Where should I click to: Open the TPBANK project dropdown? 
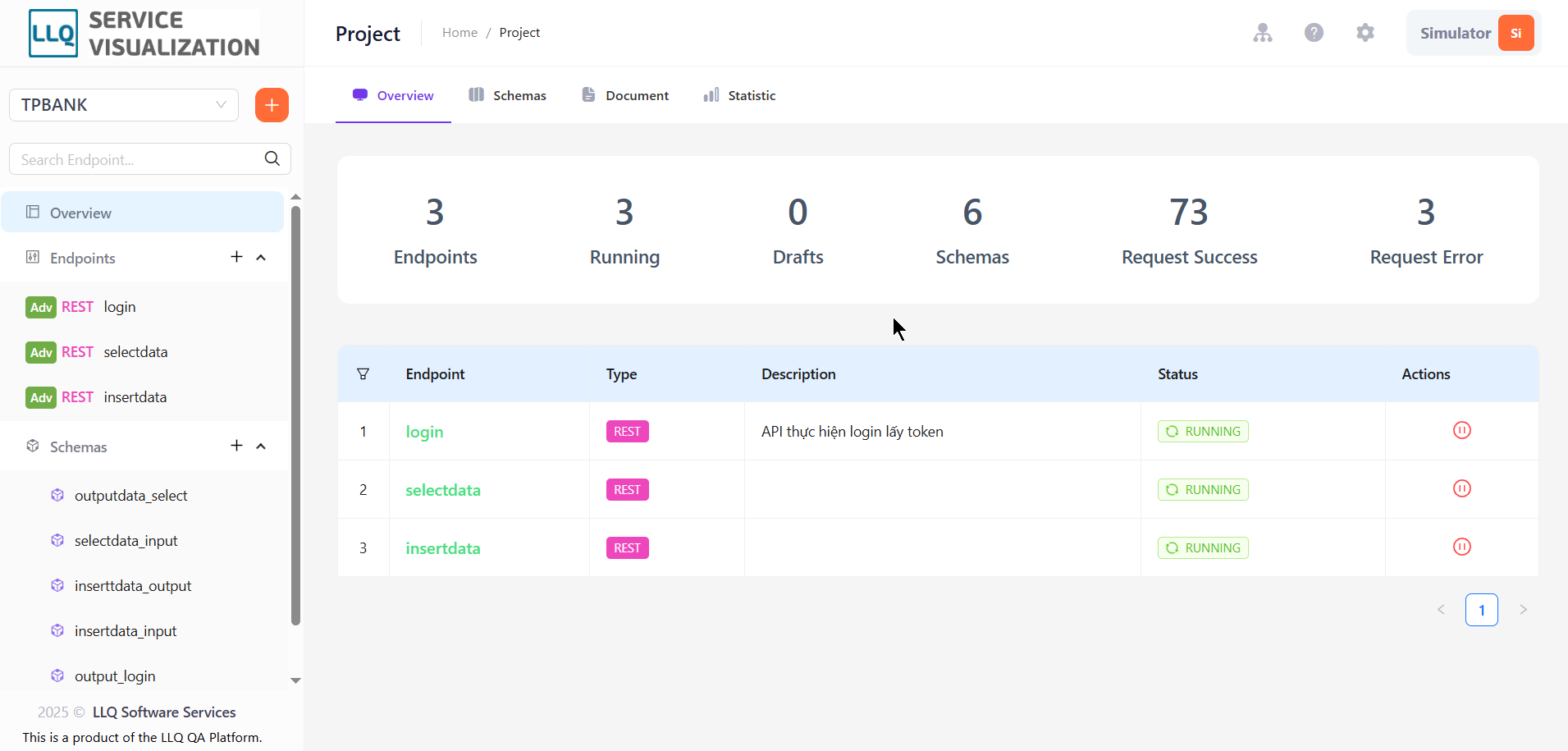[124, 105]
